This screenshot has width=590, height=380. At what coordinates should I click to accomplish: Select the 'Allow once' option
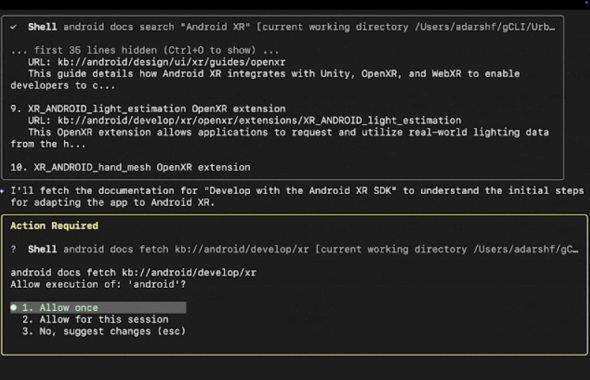click(x=98, y=307)
